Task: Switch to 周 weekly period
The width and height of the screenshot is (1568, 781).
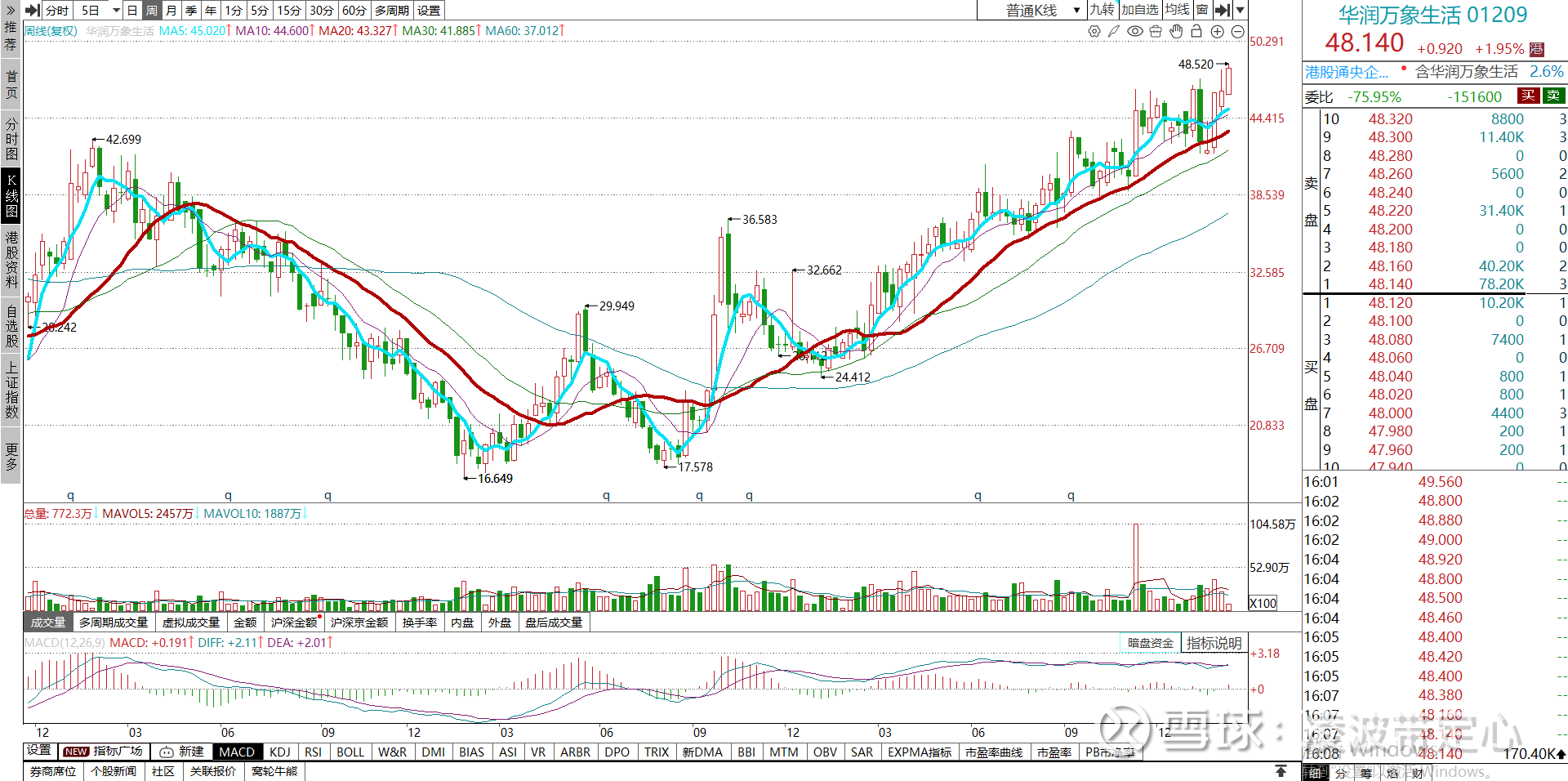Action: pyautogui.click(x=152, y=10)
